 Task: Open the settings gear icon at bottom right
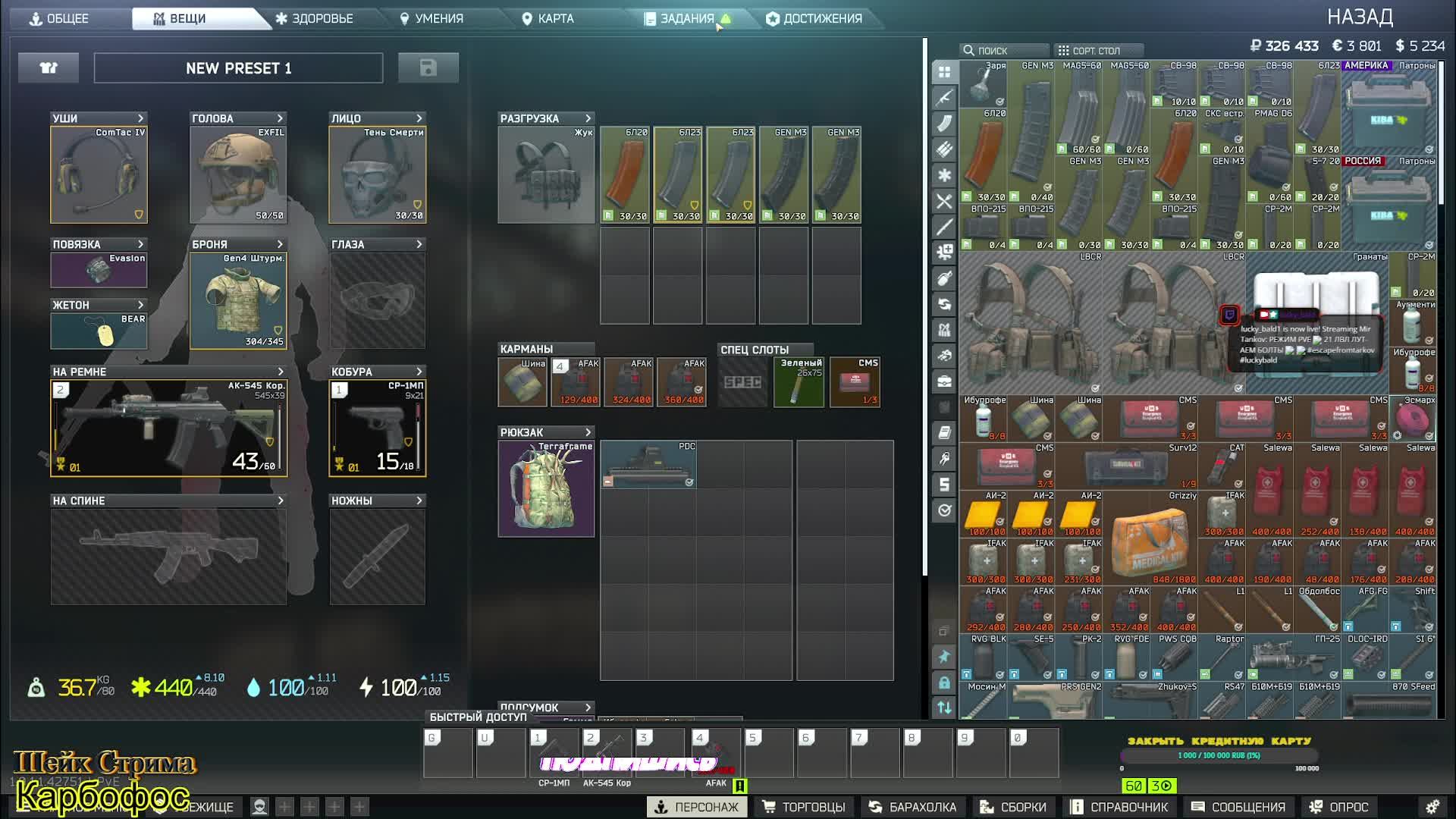click(1432, 807)
